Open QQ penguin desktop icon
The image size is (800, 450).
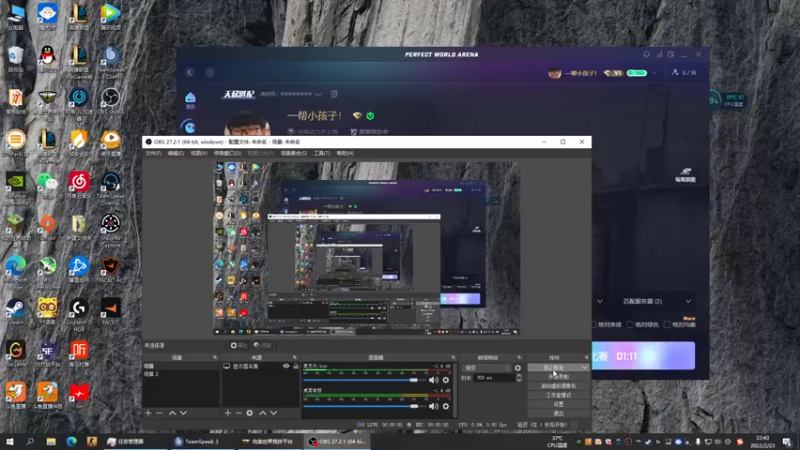[47, 57]
